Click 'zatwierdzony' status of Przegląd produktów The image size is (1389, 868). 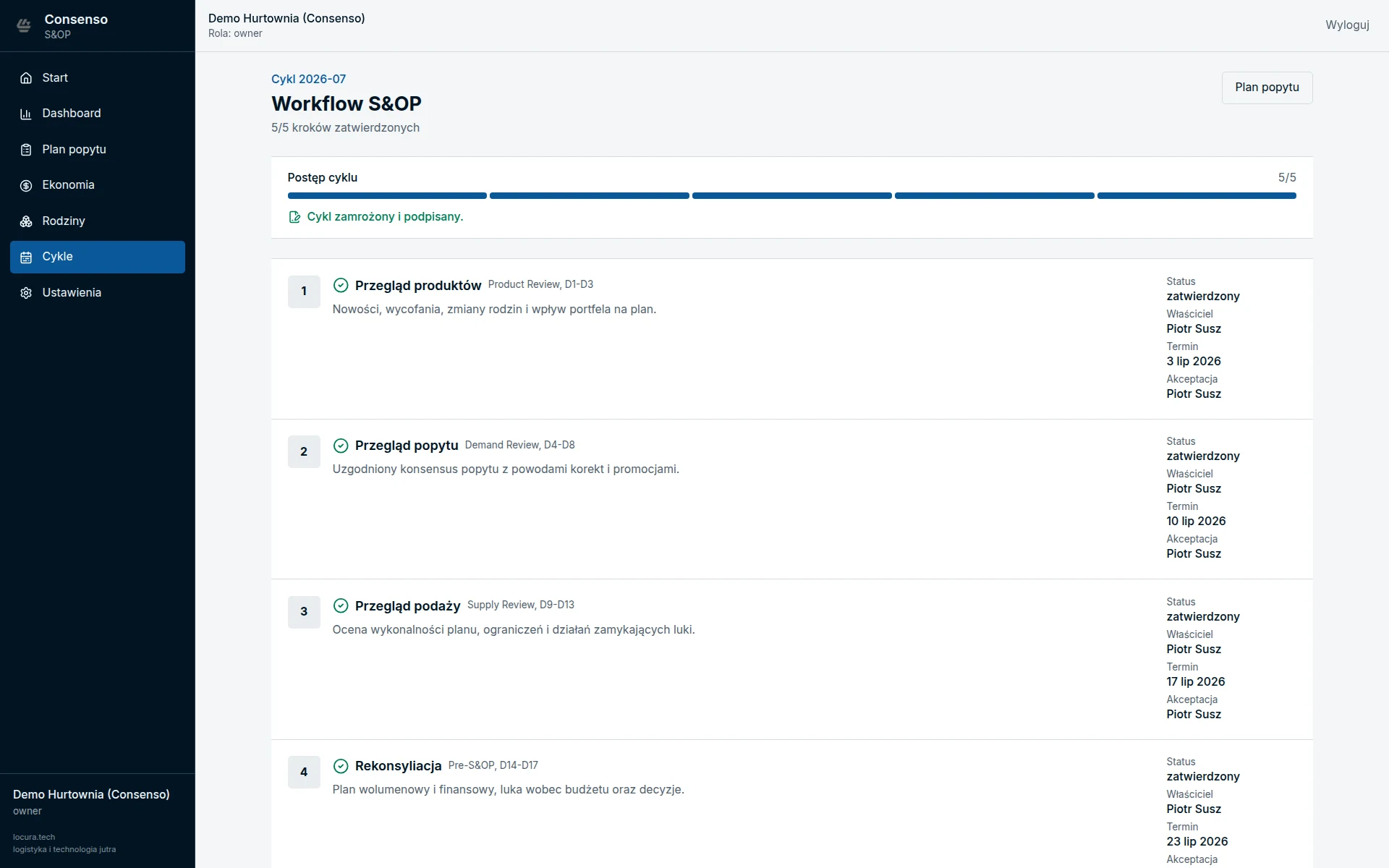coord(1202,296)
